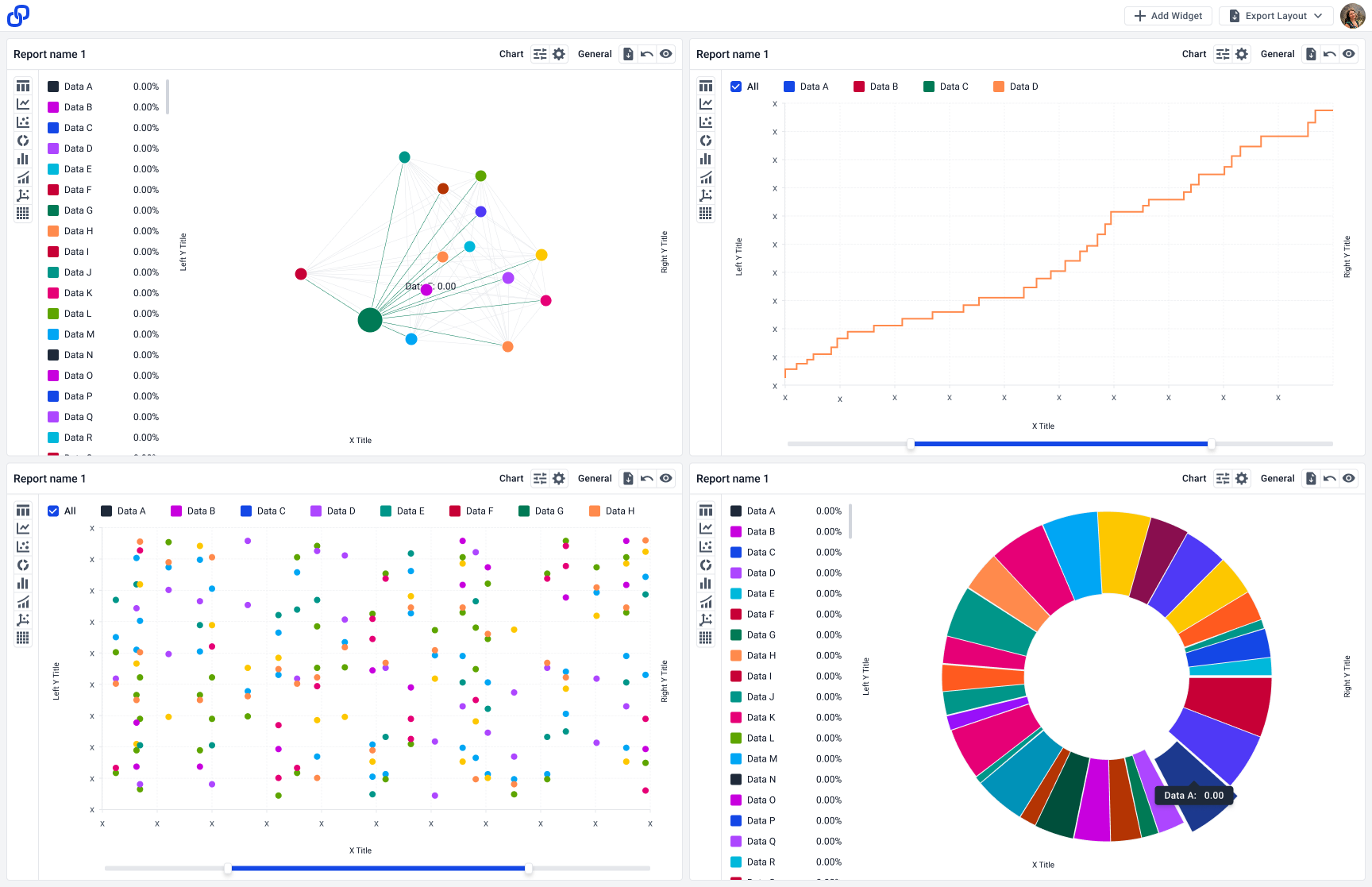Open General tab in step line widget

[x=1278, y=54]
